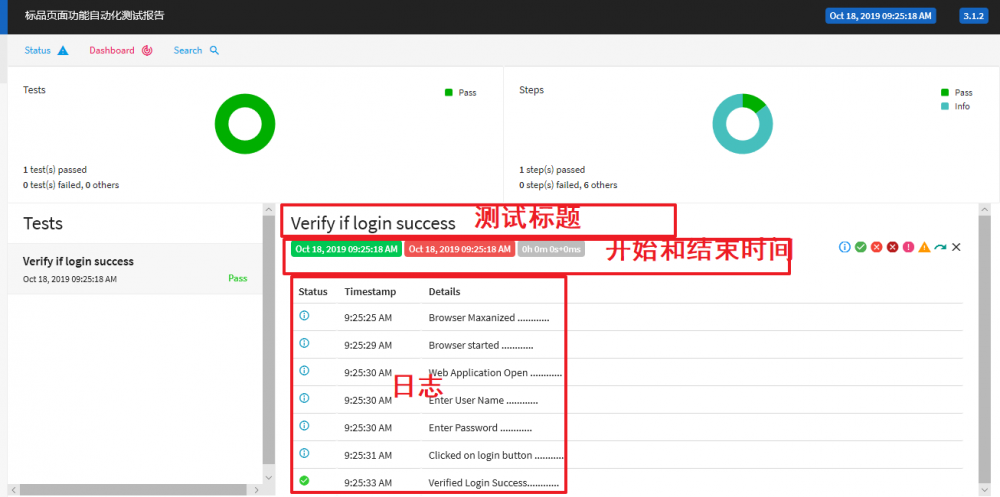This screenshot has height=497, width=1000.
Task: Click test list scrollbar down arrow
Action: [x=268, y=477]
